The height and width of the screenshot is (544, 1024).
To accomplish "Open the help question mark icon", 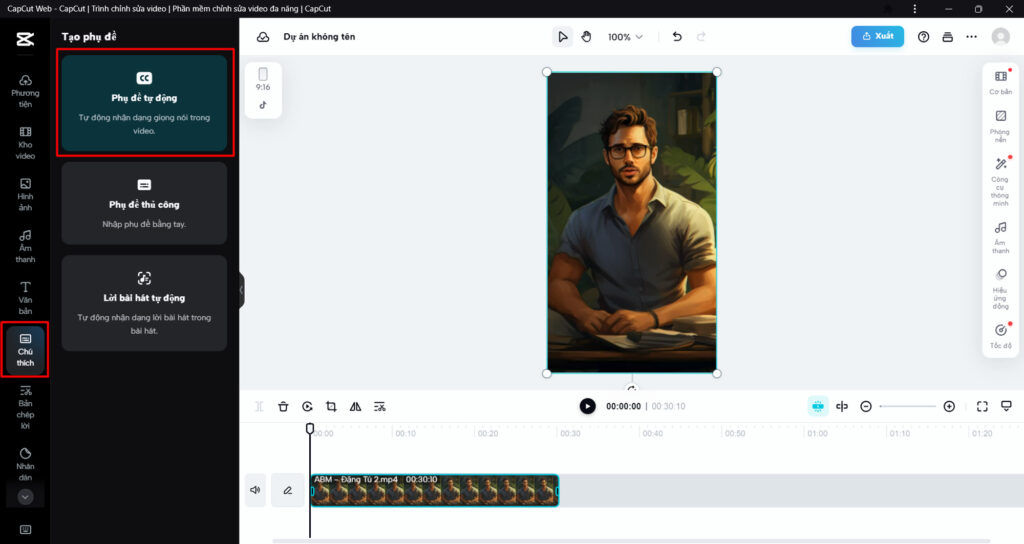I will click(923, 37).
